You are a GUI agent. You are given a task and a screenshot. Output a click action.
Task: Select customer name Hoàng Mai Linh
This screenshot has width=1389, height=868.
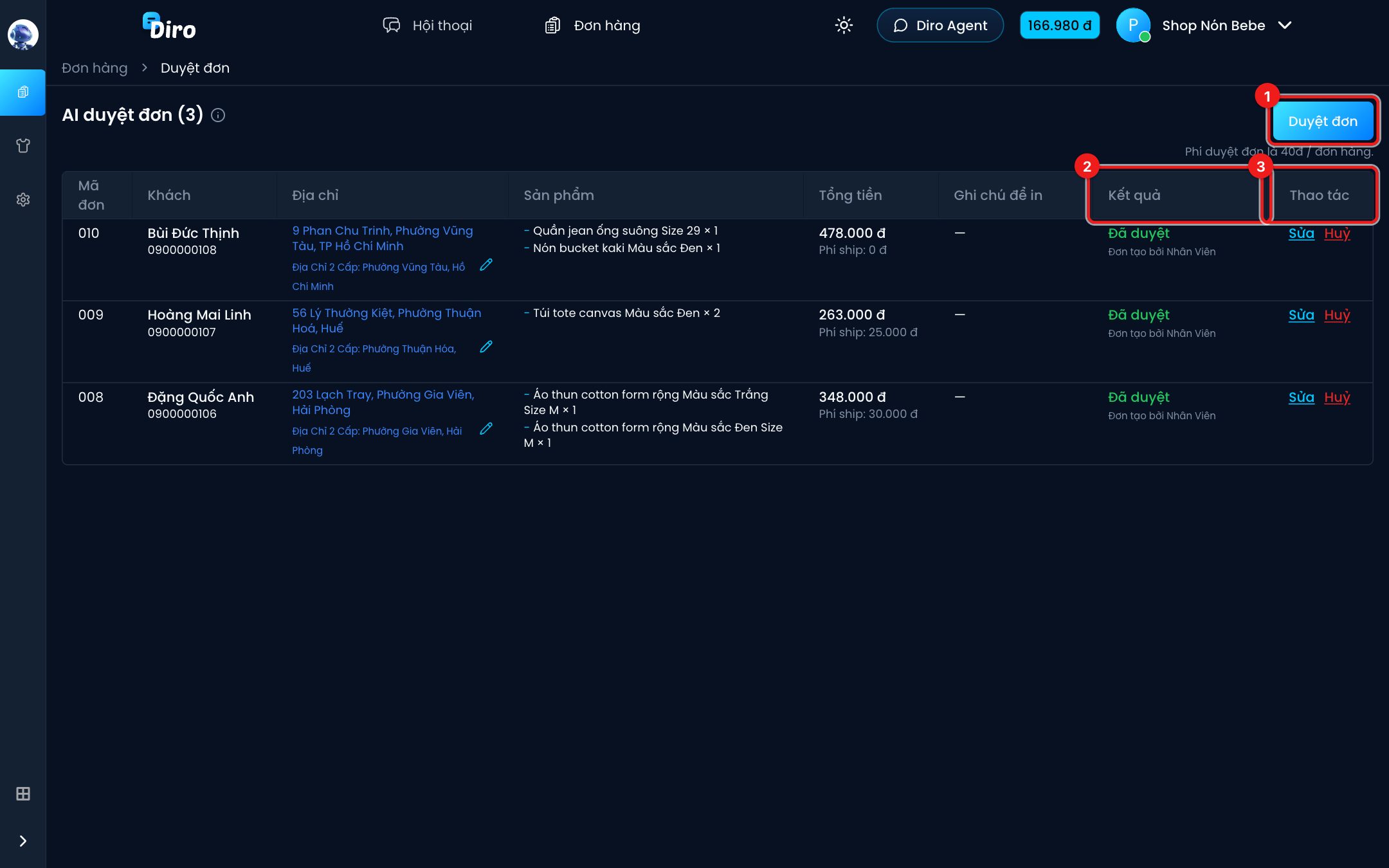click(x=199, y=314)
